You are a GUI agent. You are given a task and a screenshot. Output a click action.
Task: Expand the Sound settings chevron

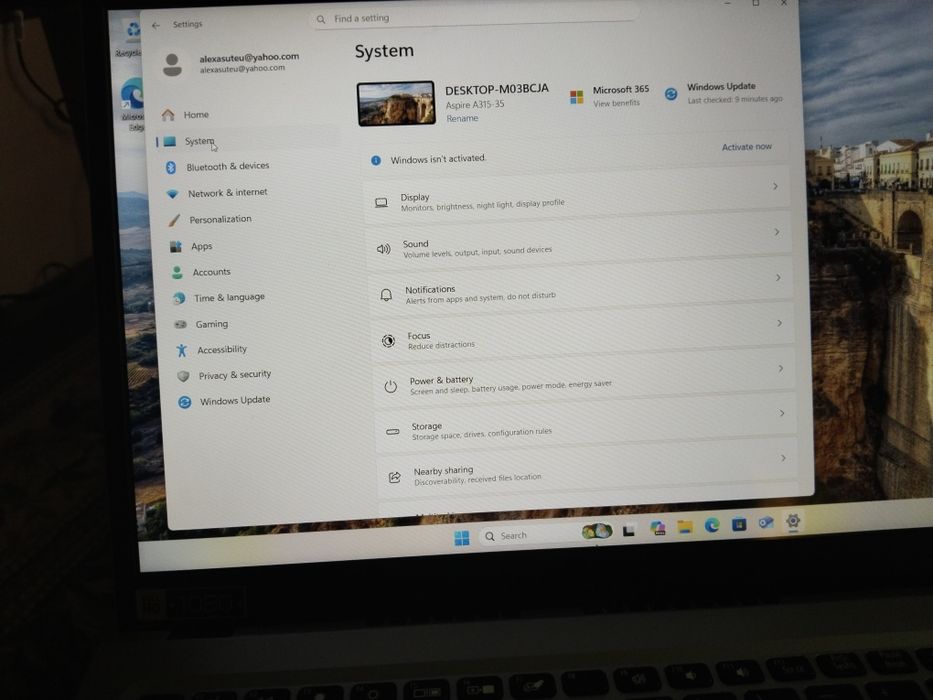point(777,232)
